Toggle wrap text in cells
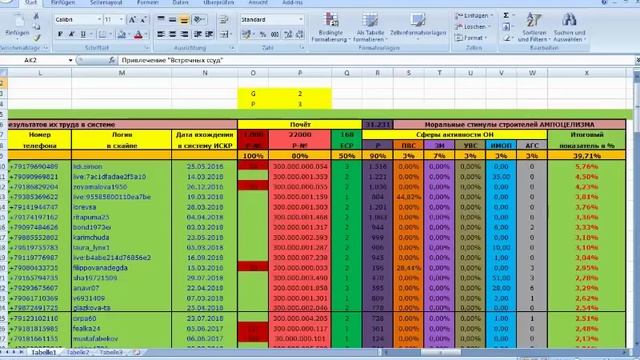Image resolution: width=640 pixels, height=360 pixels. pyautogui.click(x=224, y=20)
